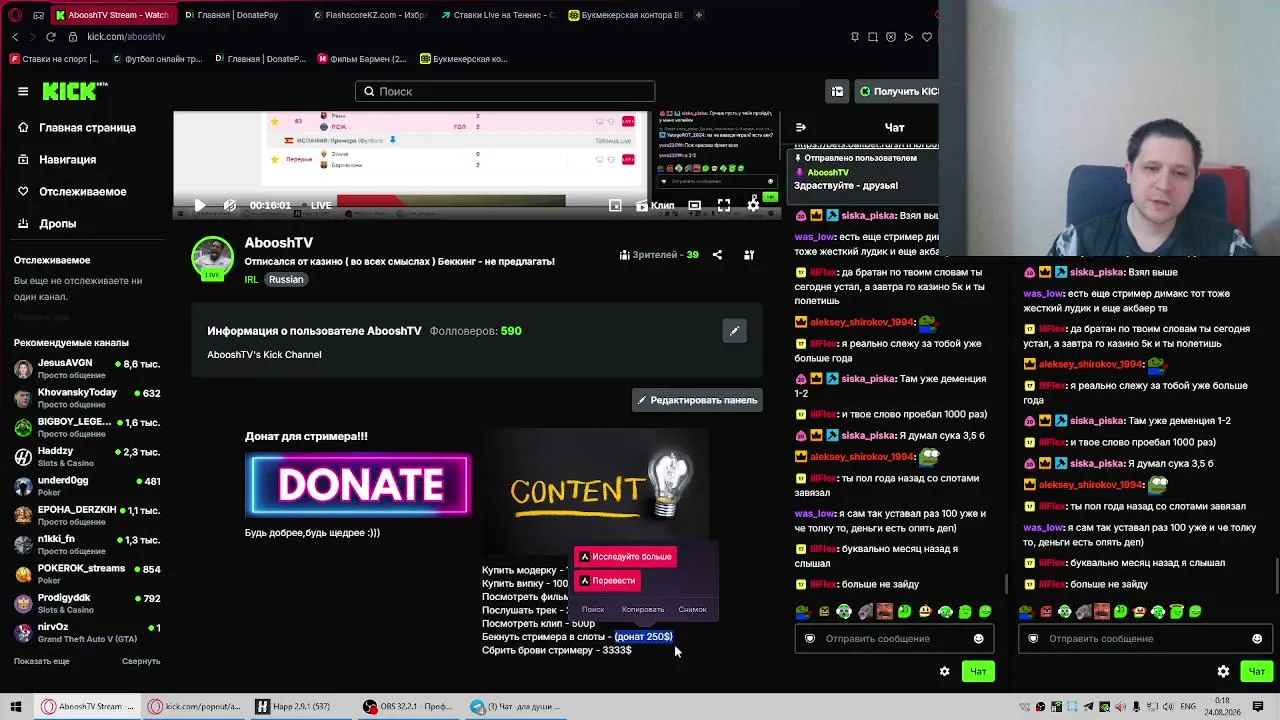1280x720 pixels.
Task: Toggle mini player mode icon
Action: (x=615, y=205)
